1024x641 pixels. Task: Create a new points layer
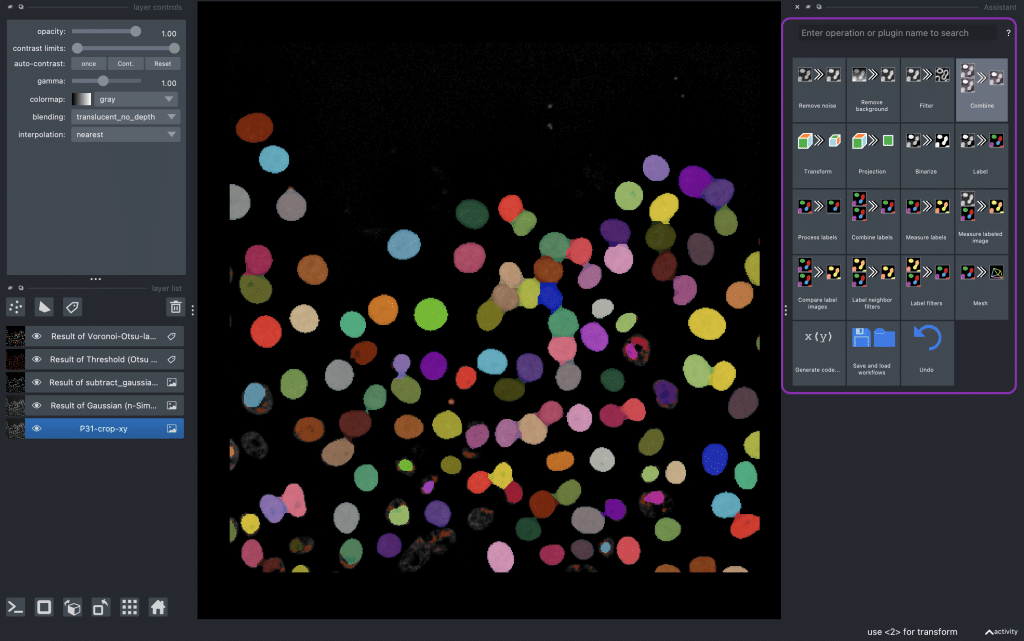pos(16,307)
